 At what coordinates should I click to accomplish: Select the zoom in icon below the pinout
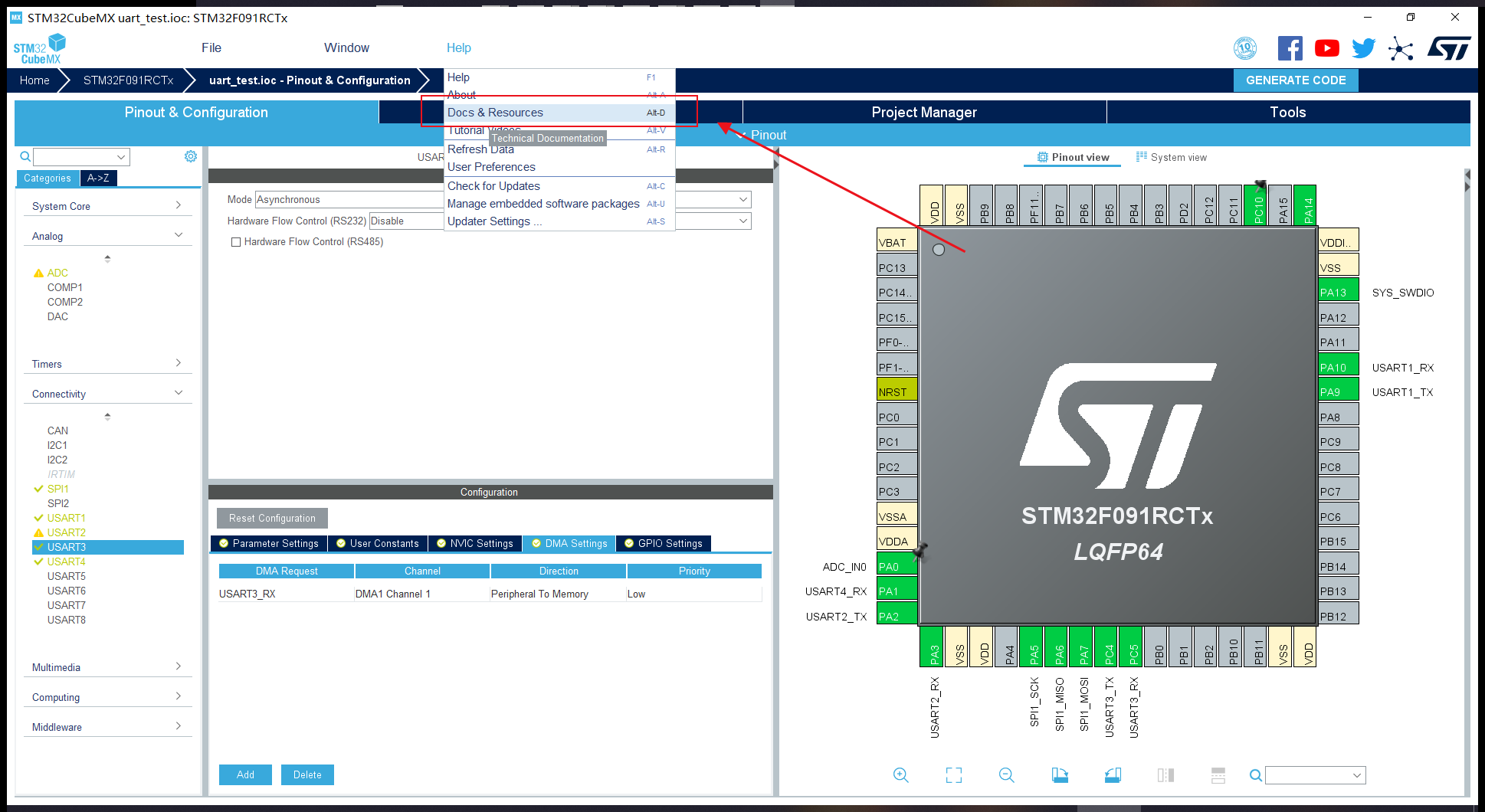(901, 775)
